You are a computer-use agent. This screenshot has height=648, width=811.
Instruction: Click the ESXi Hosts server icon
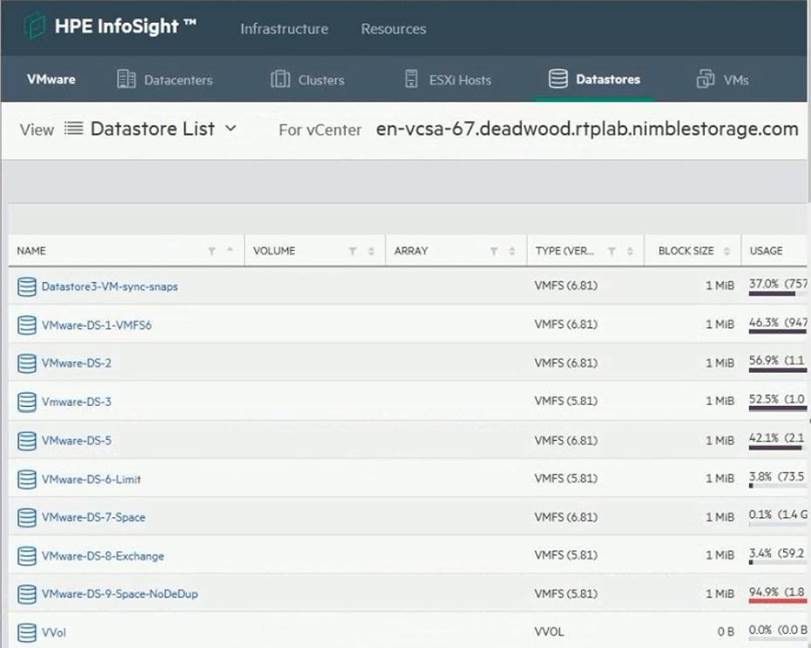411,79
